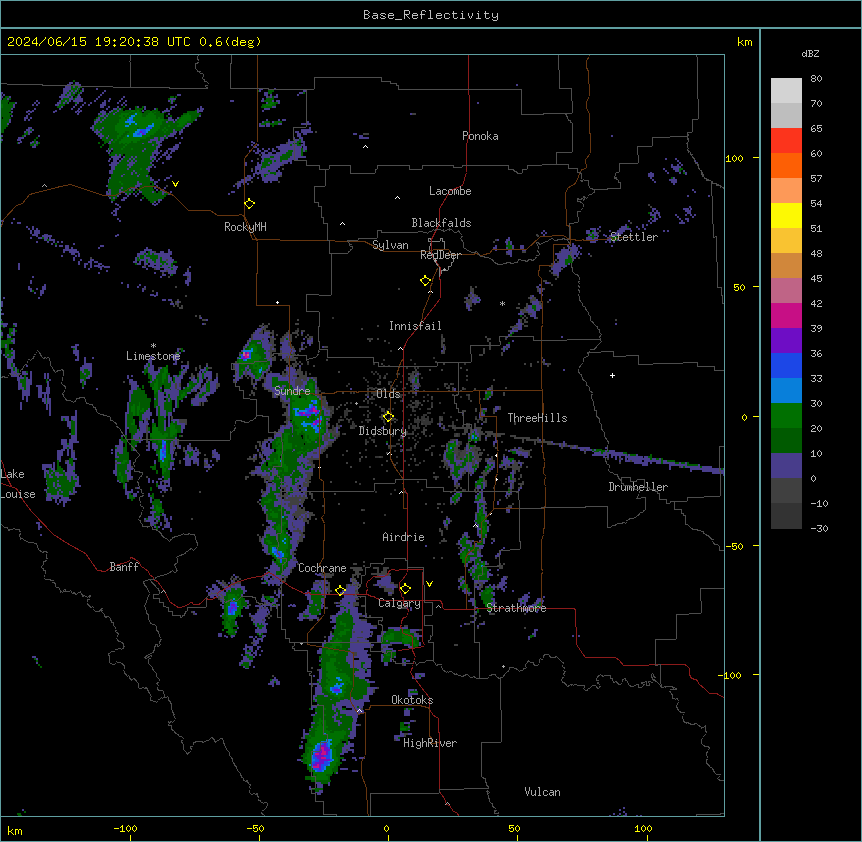Select the Drumheller label
Screen dimensions: 862x842
click(638, 487)
